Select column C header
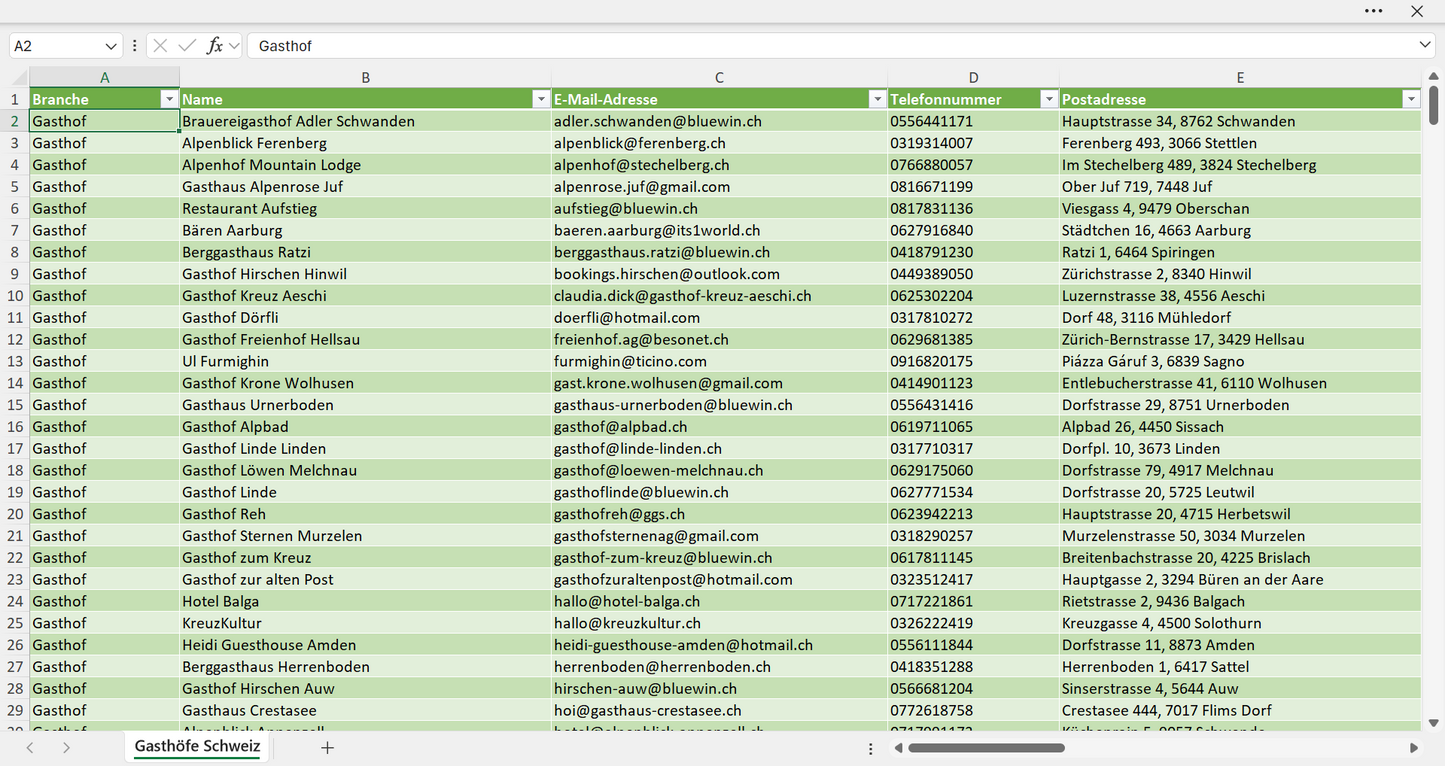This screenshot has width=1445, height=766. tap(719, 77)
